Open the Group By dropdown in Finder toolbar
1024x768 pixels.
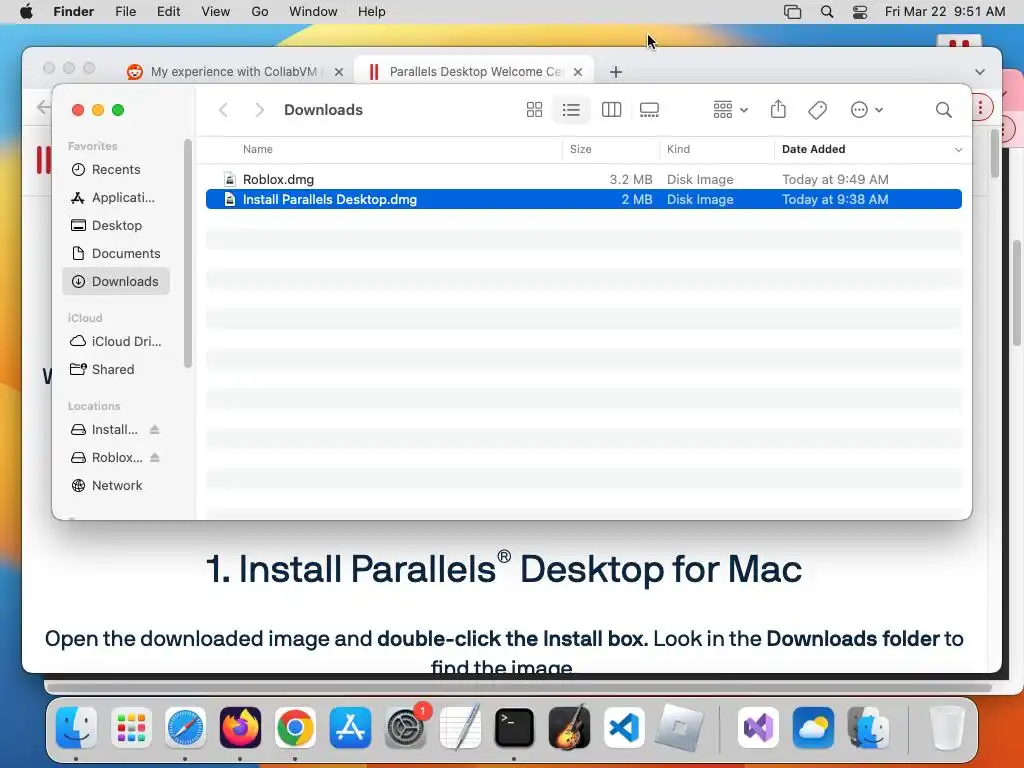click(x=730, y=110)
